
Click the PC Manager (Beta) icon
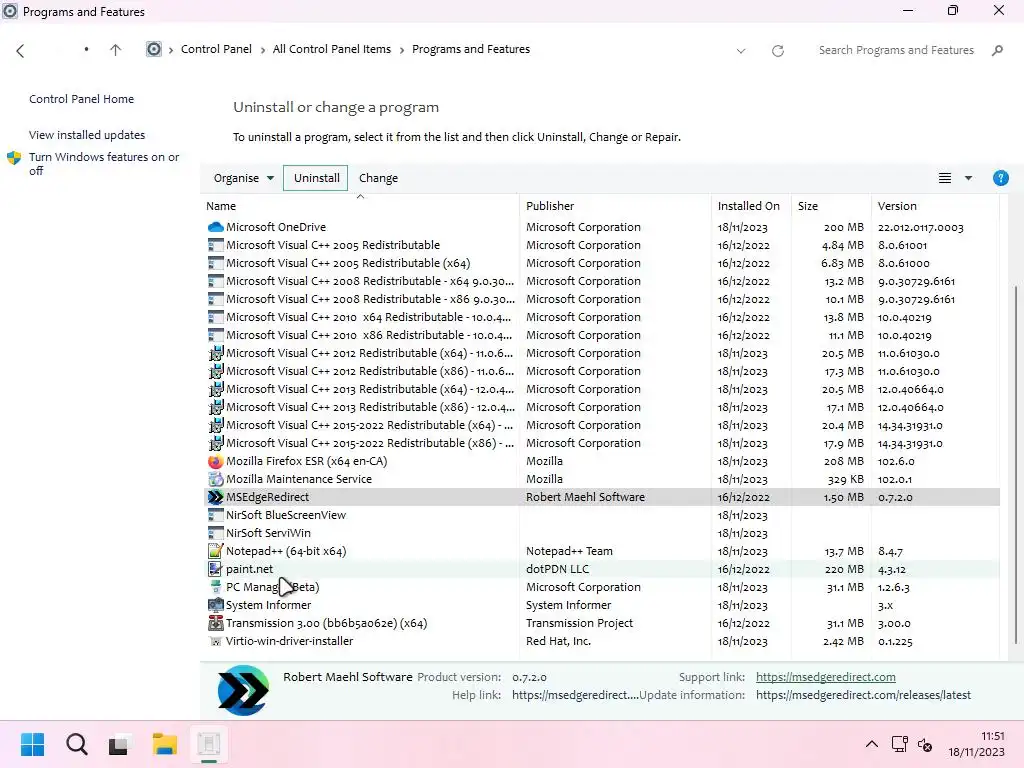coord(215,587)
